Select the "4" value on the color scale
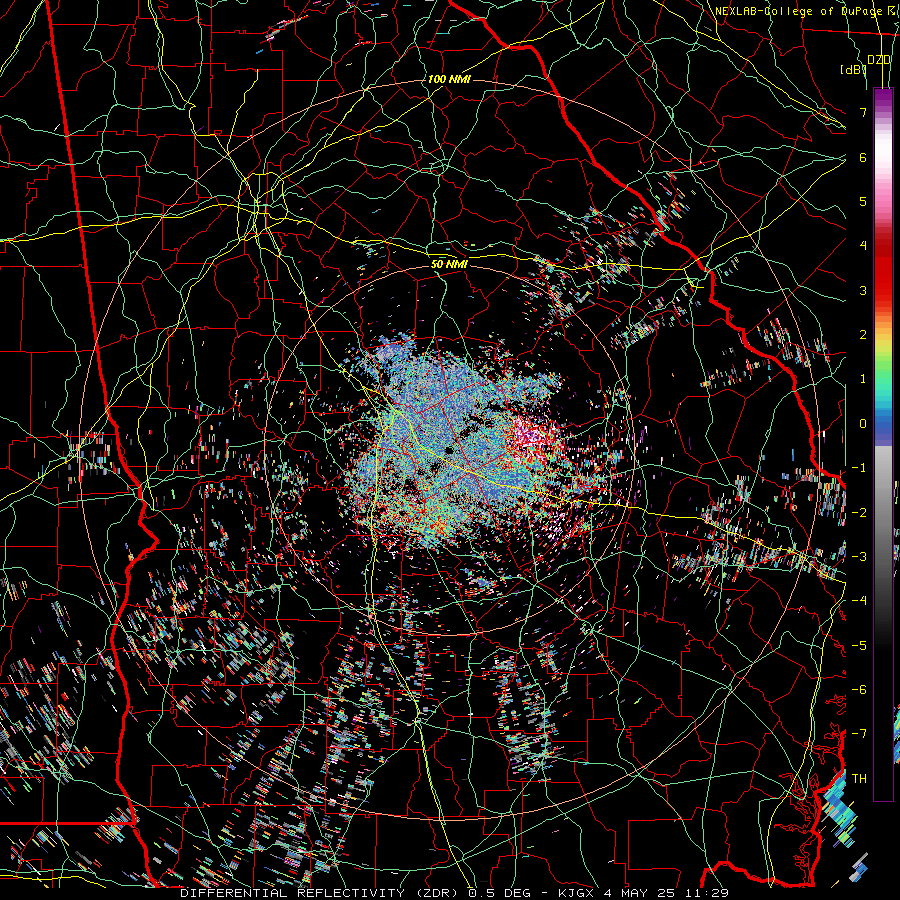This screenshot has height=900, width=900. (863, 246)
